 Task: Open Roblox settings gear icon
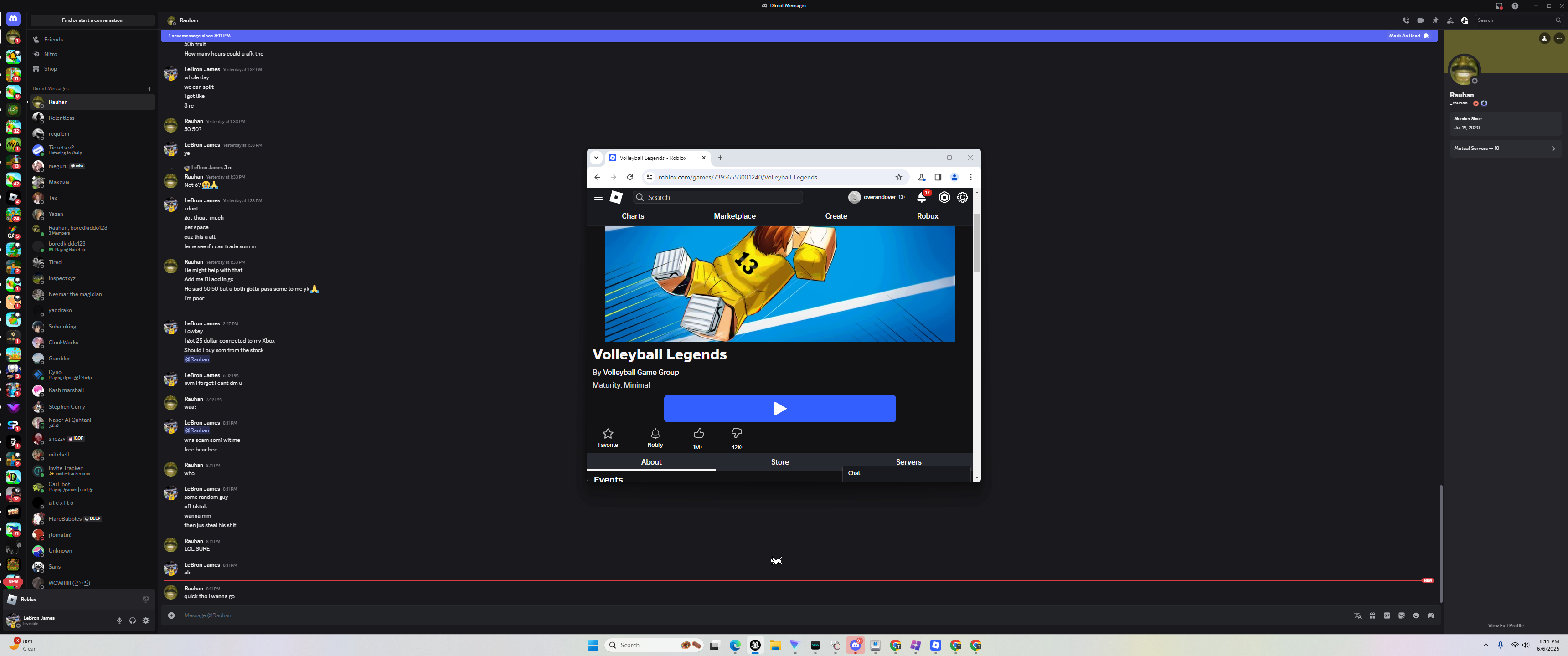(x=962, y=197)
